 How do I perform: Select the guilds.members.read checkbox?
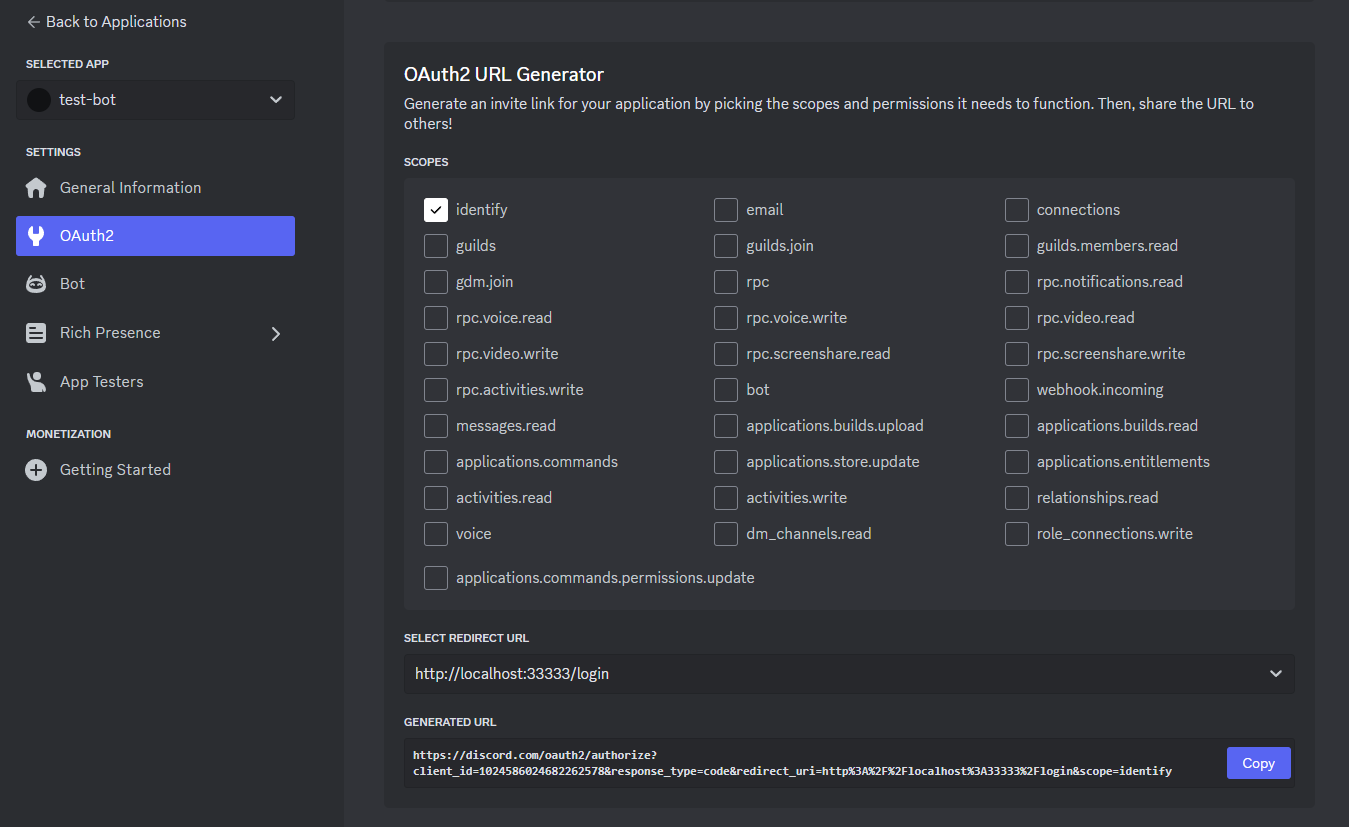point(1017,246)
